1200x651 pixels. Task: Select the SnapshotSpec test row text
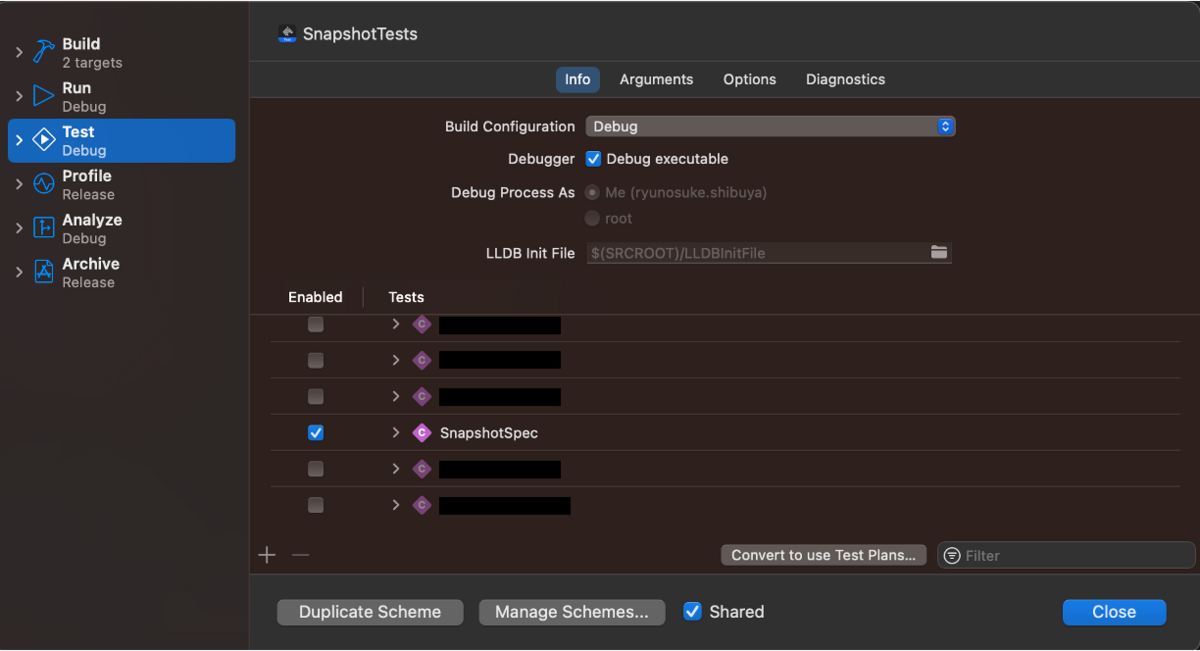point(489,433)
